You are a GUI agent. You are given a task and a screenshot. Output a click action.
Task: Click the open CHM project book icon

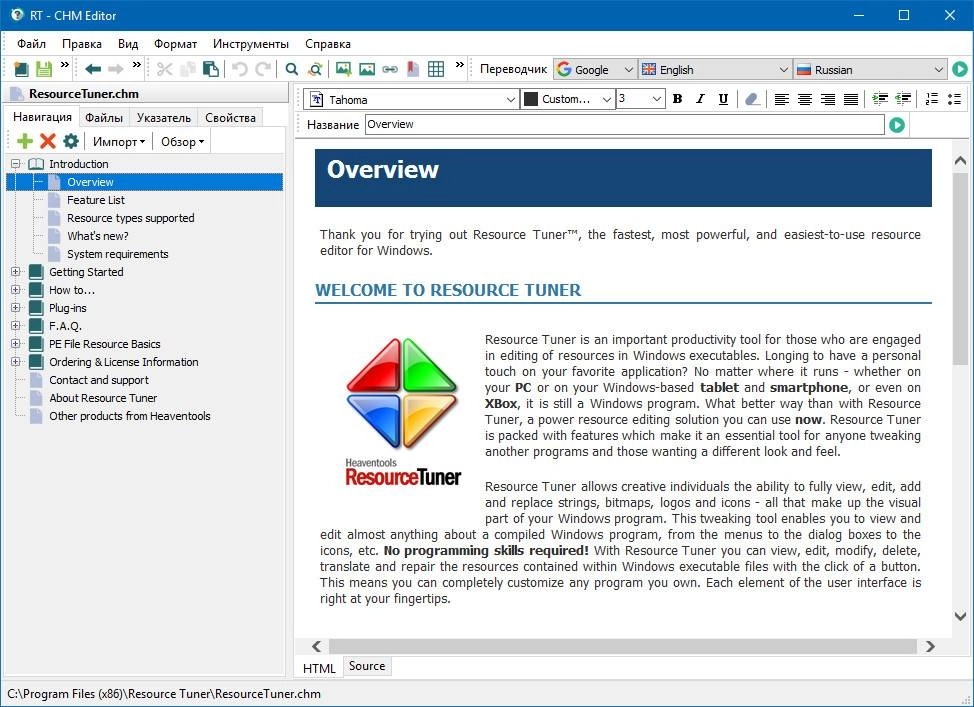pyautogui.click(x=21, y=69)
